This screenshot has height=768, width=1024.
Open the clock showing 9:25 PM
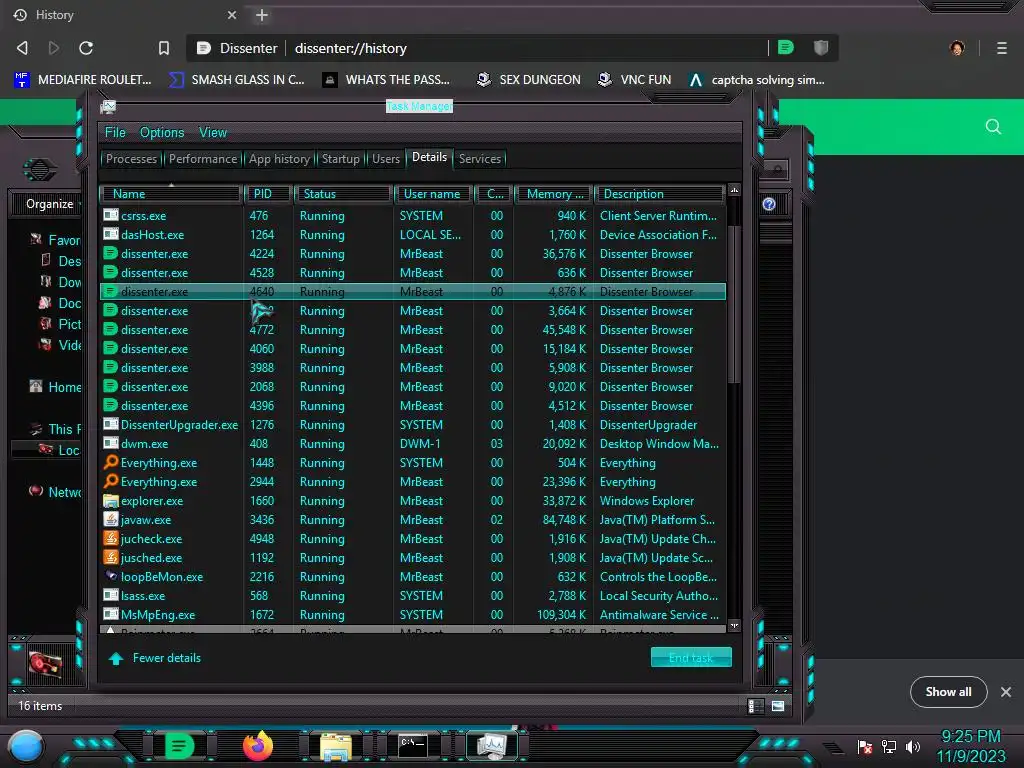(x=970, y=746)
